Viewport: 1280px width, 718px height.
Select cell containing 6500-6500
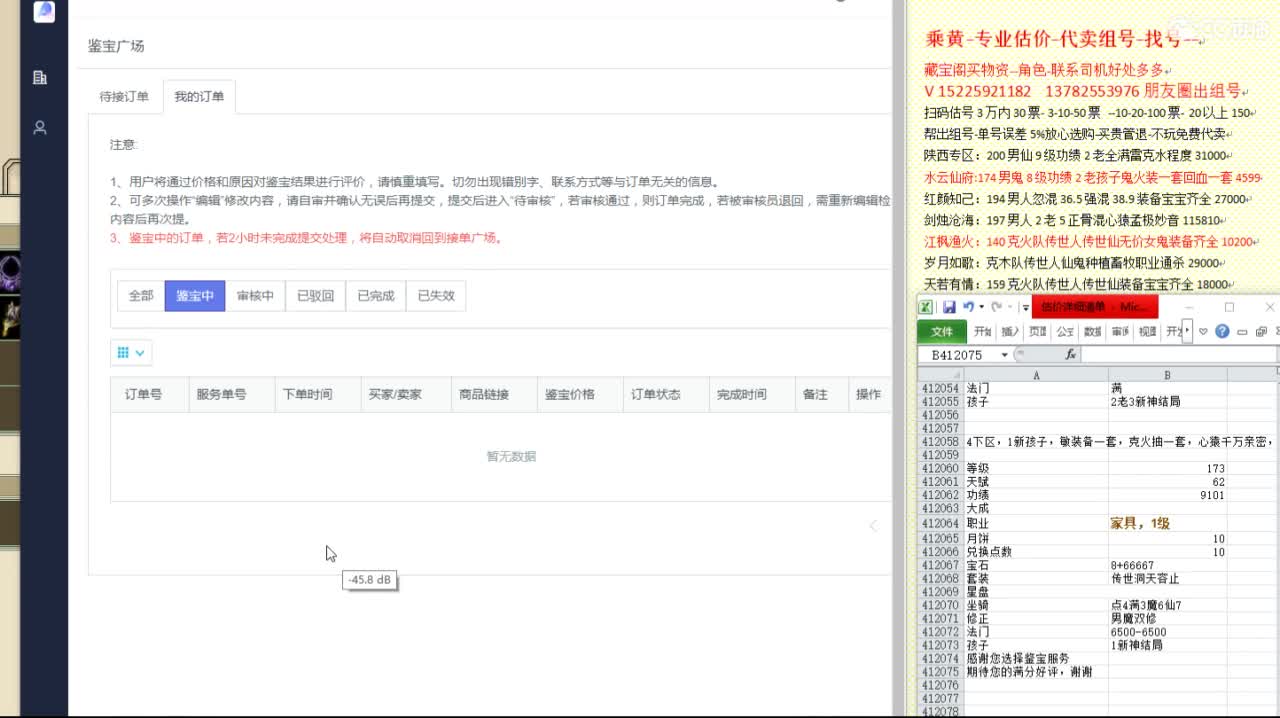1167,632
